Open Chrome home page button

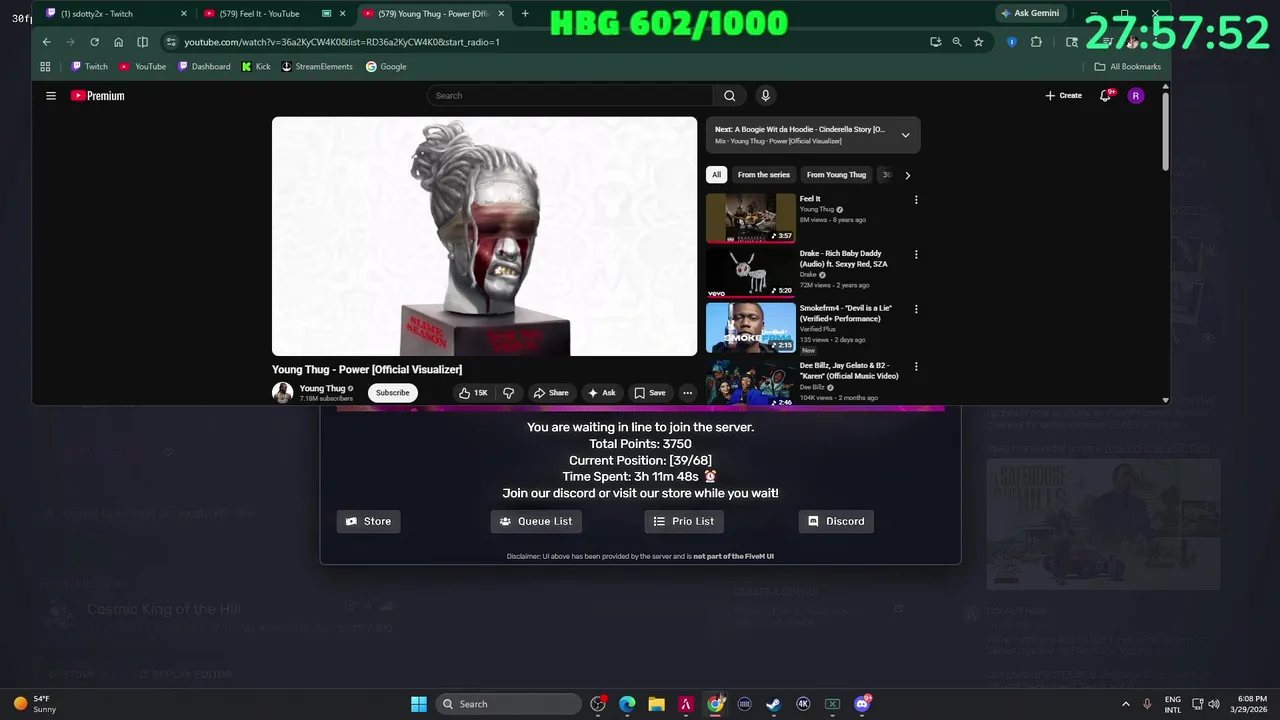(x=118, y=42)
